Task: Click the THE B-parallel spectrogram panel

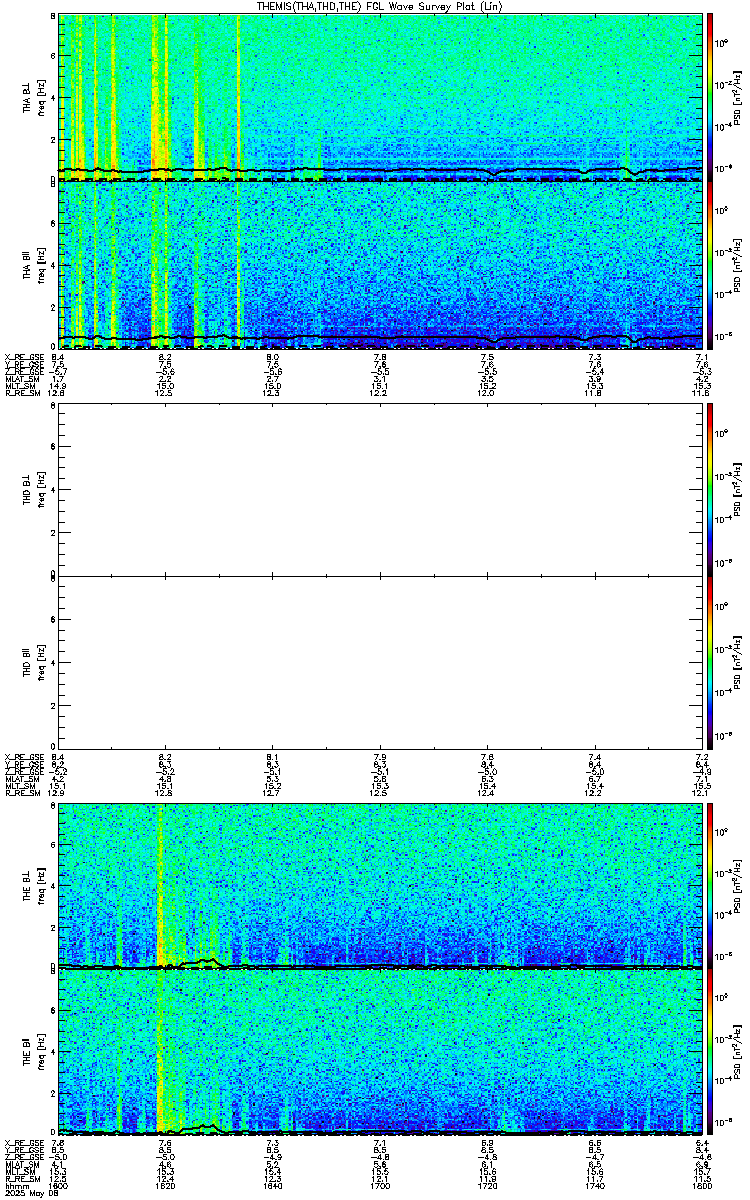Action: coord(381,1052)
